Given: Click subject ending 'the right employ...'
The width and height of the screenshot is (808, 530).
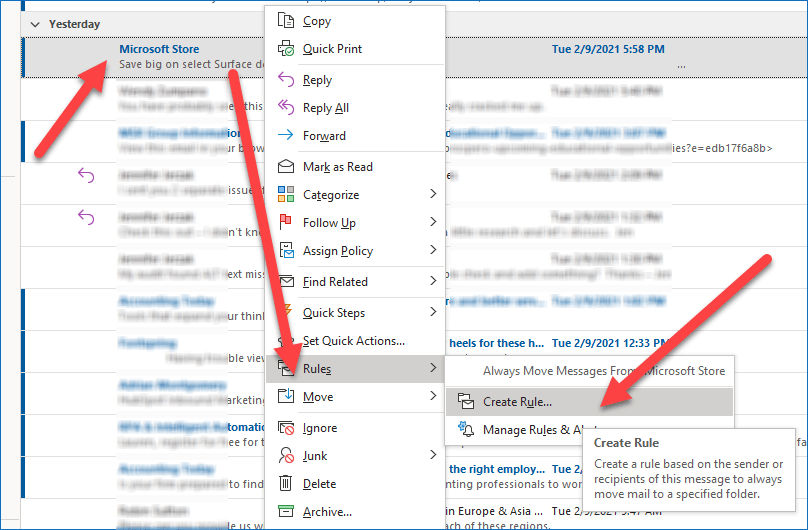Looking at the screenshot, I should [x=497, y=469].
